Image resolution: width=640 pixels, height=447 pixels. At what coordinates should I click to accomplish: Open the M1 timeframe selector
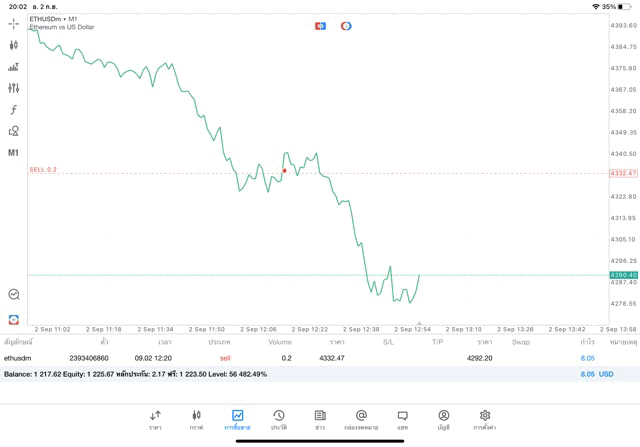click(x=13, y=153)
